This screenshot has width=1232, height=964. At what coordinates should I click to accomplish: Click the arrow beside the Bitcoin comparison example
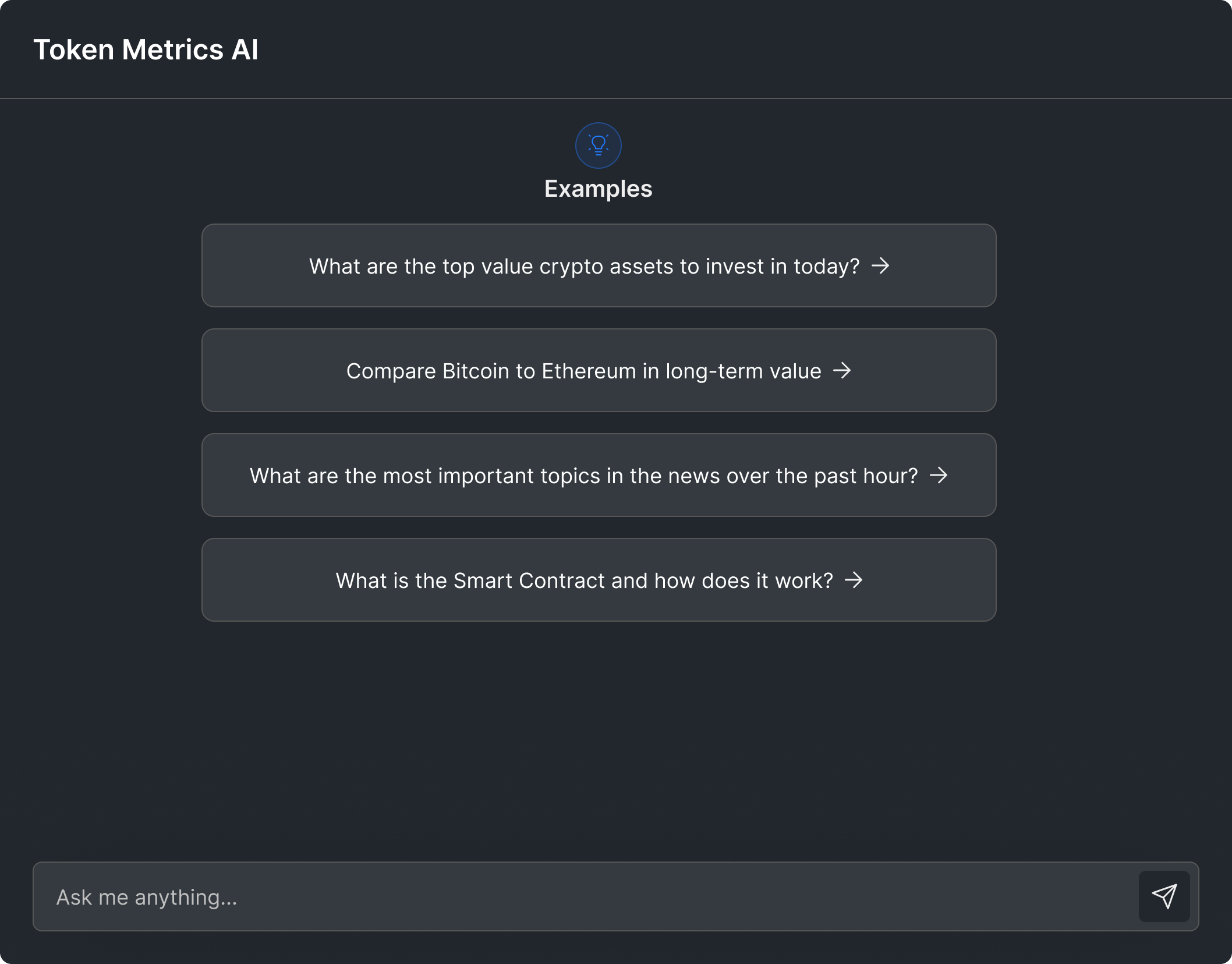pyautogui.click(x=843, y=371)
